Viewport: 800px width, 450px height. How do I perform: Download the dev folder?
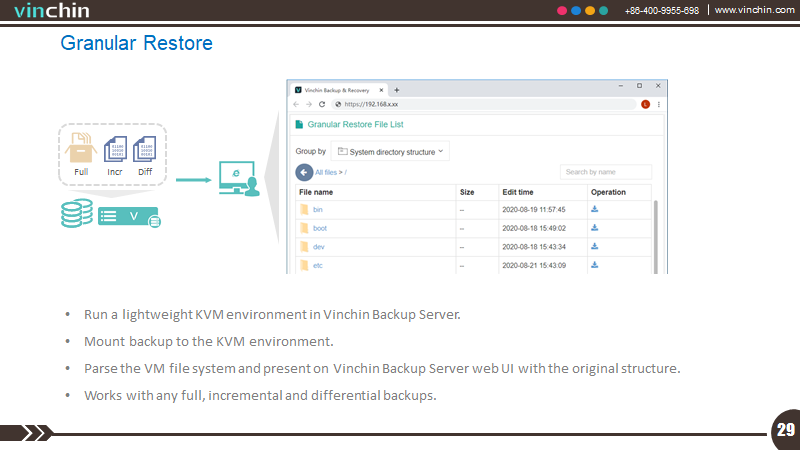pos(594,246)
